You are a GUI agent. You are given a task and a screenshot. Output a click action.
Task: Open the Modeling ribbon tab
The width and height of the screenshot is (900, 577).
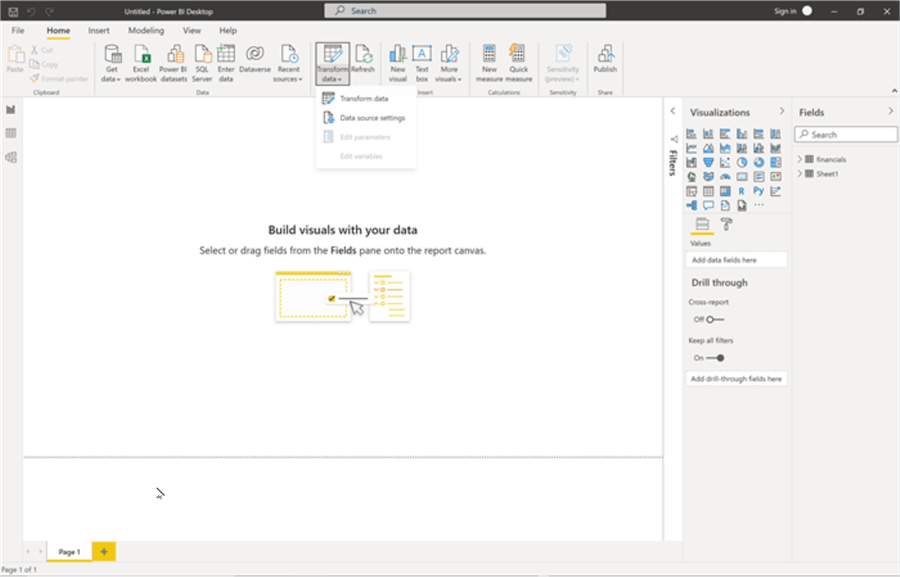pos(146,31)
